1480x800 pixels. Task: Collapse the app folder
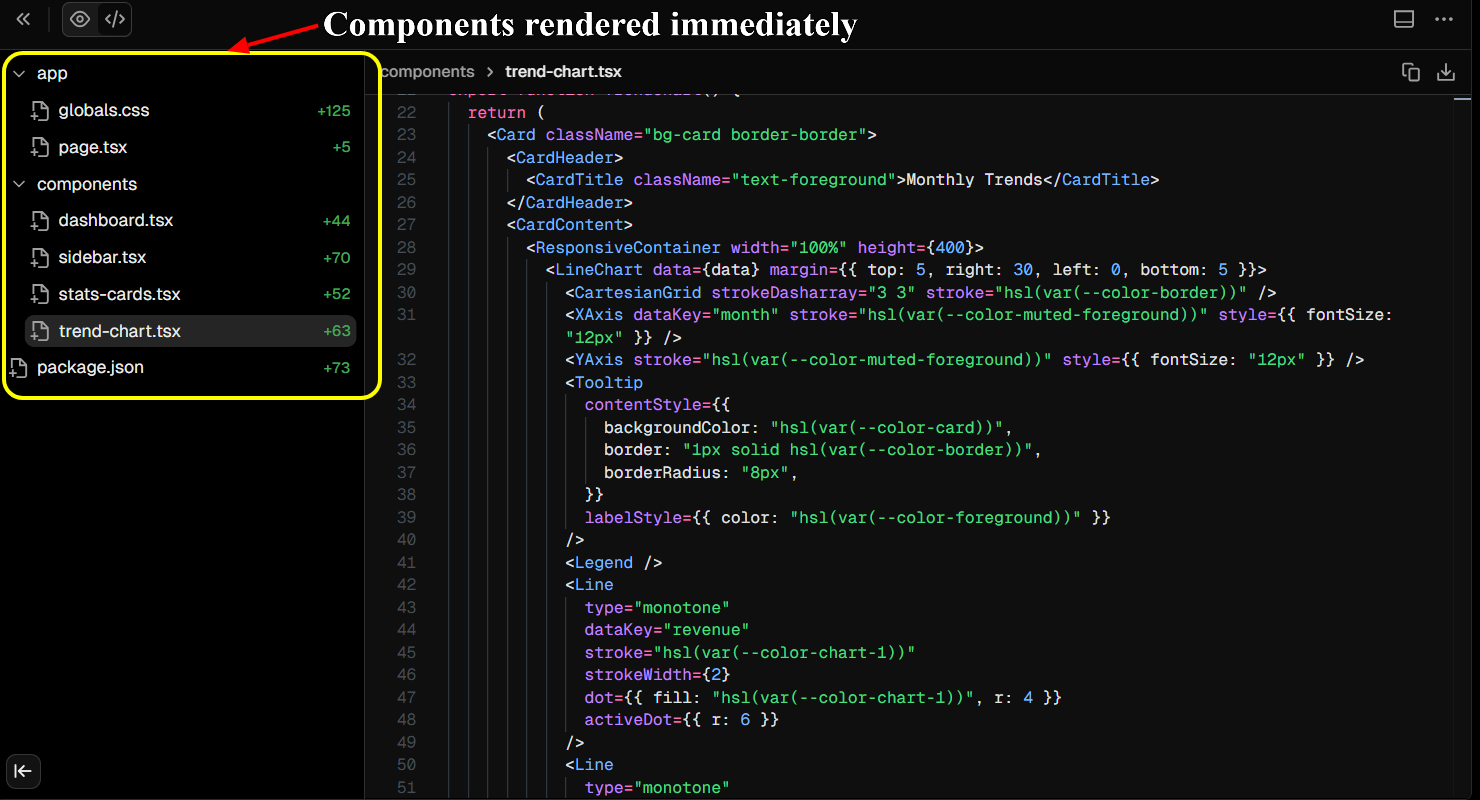(19, 74)
